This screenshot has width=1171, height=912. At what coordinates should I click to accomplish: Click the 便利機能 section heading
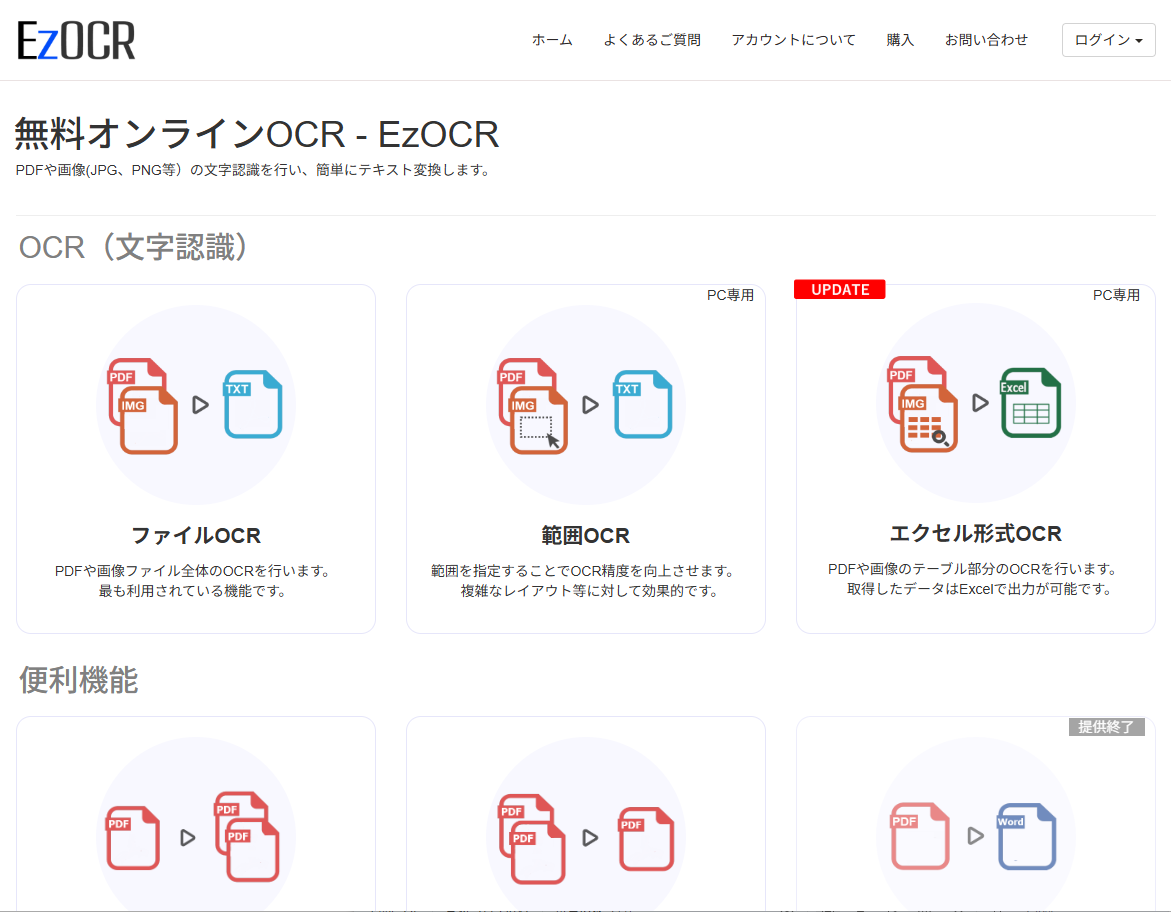(78, 680)
